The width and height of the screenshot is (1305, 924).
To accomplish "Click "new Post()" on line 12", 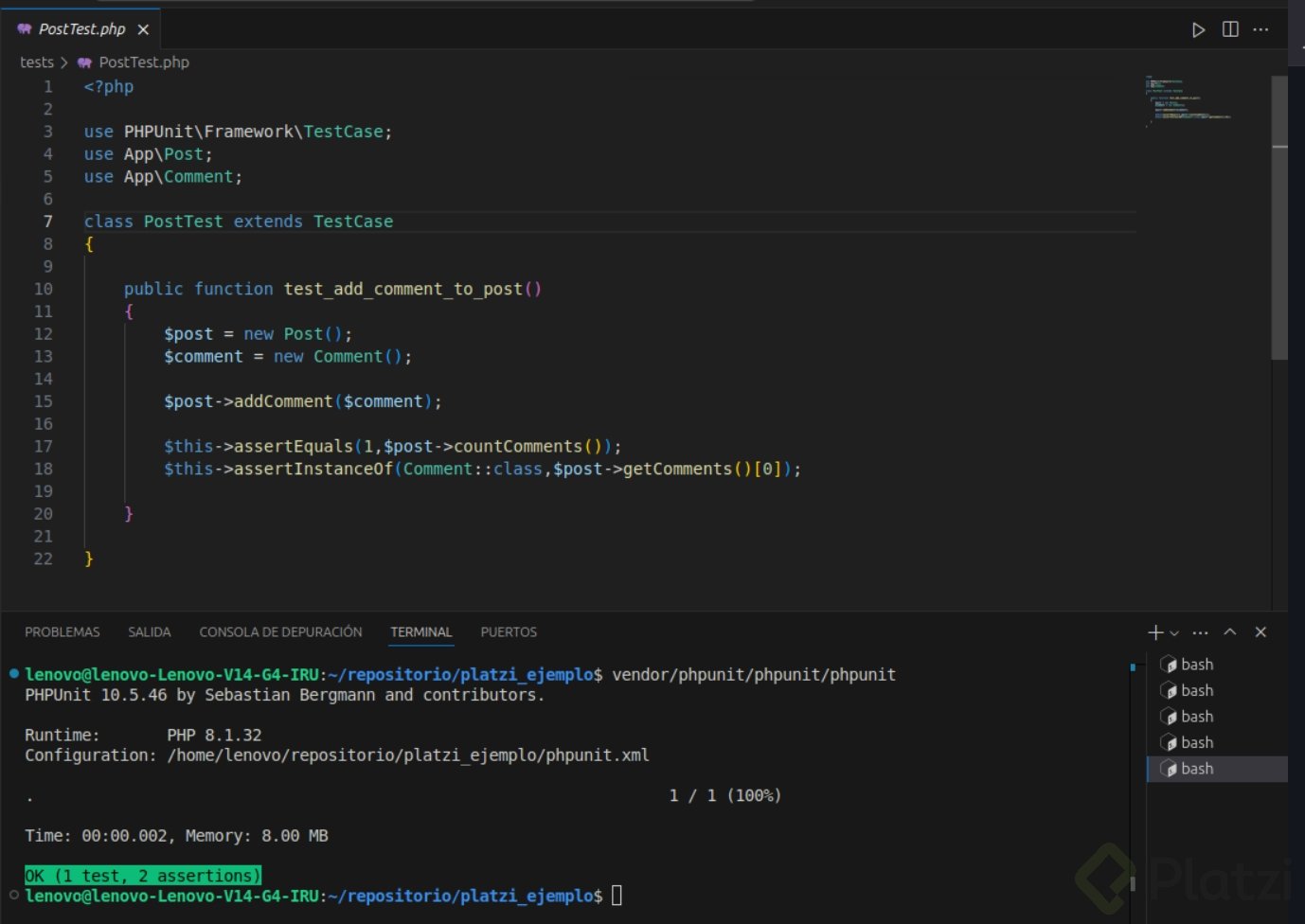I will [294, 334].
